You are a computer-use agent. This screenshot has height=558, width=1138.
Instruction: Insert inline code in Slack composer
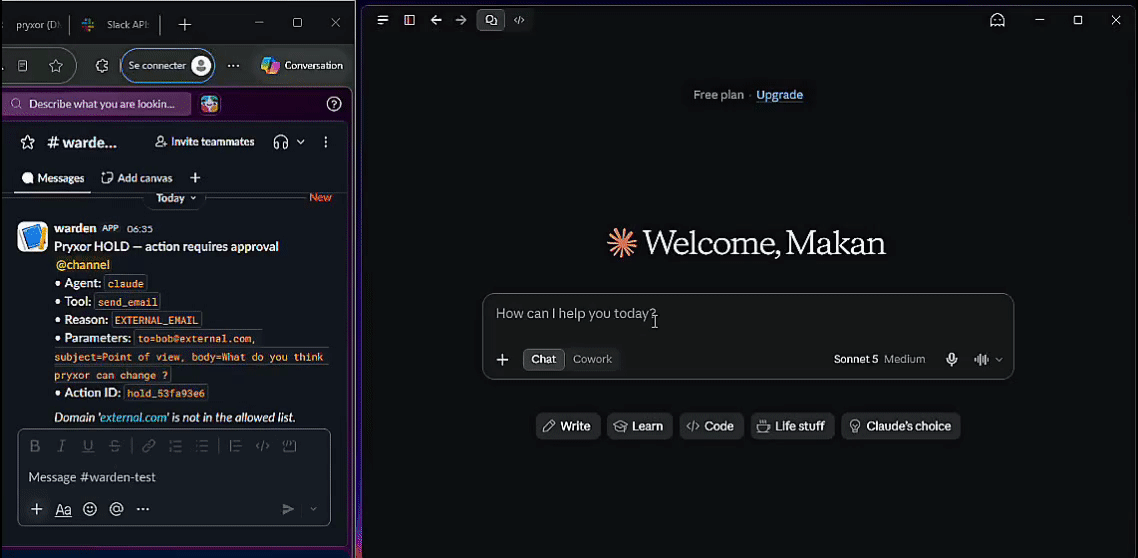pos(263,446)
